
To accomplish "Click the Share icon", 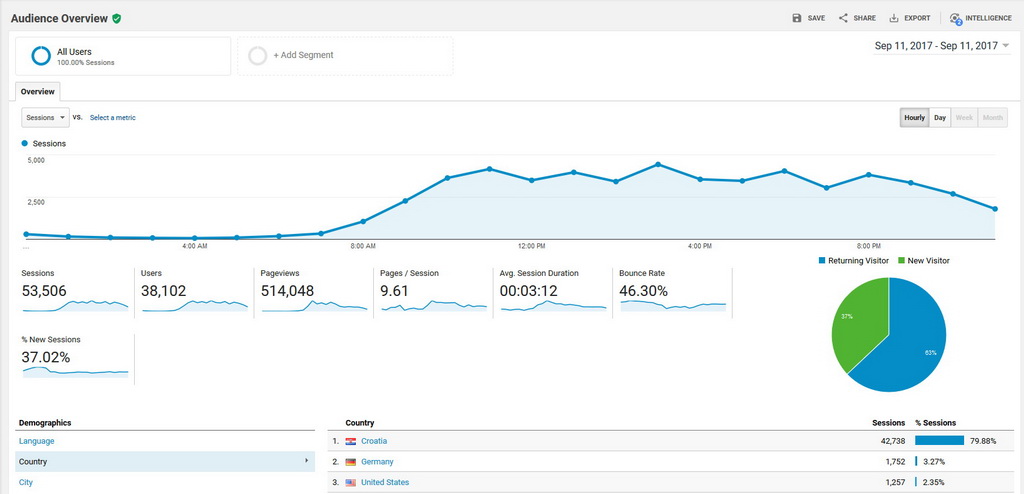I will pyautogui.click(x=843, y=18).
